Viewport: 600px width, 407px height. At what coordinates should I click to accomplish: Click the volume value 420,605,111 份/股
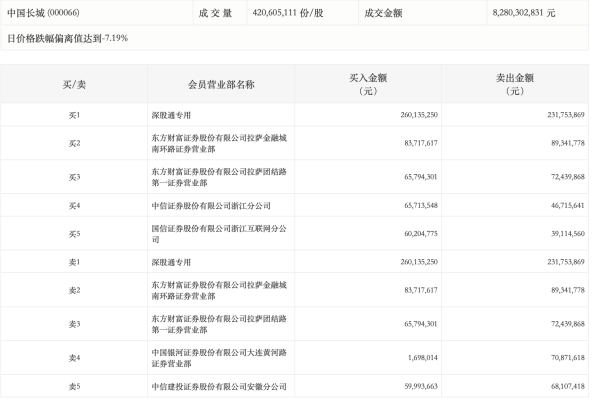pyautogui.click(x=288, y=13)
